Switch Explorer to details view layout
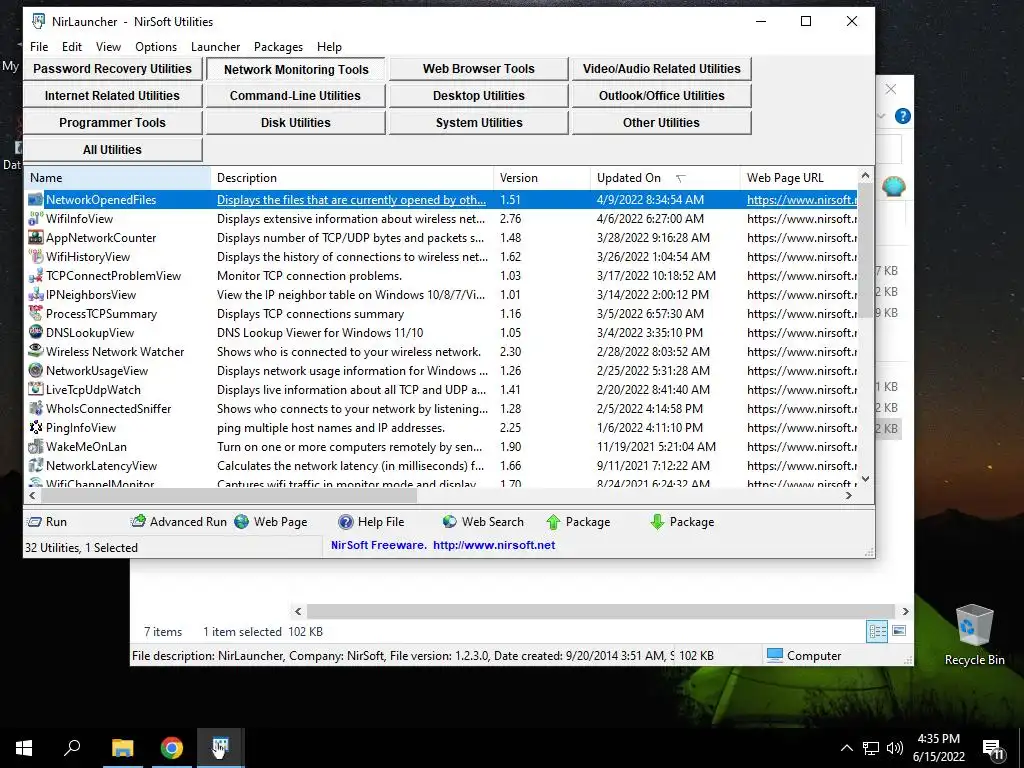 point(877,631)
